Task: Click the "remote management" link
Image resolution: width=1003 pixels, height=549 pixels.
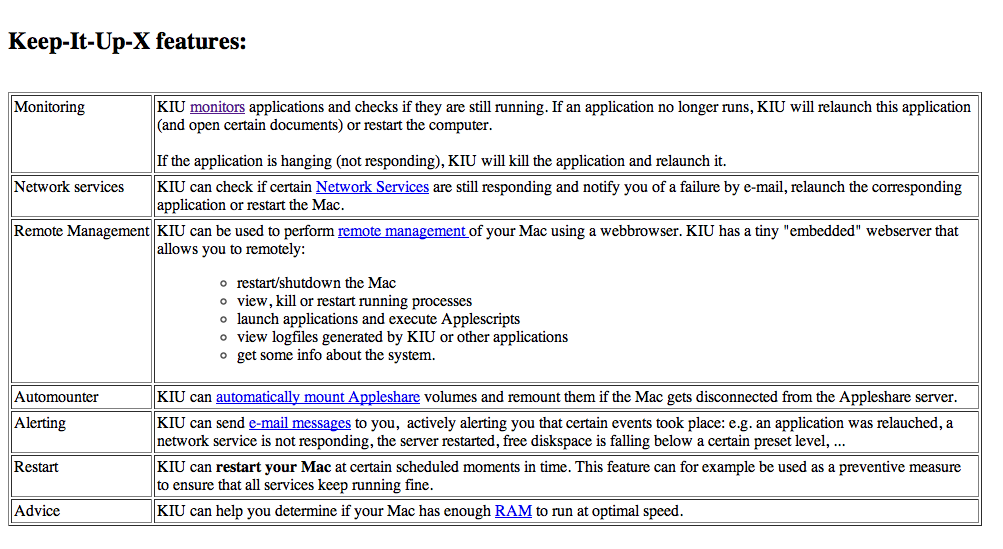Action: 403,231
